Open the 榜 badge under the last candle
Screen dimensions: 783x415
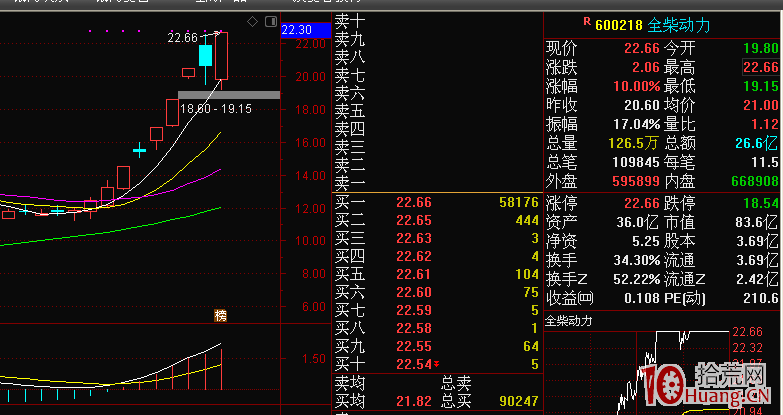(220, 315)
